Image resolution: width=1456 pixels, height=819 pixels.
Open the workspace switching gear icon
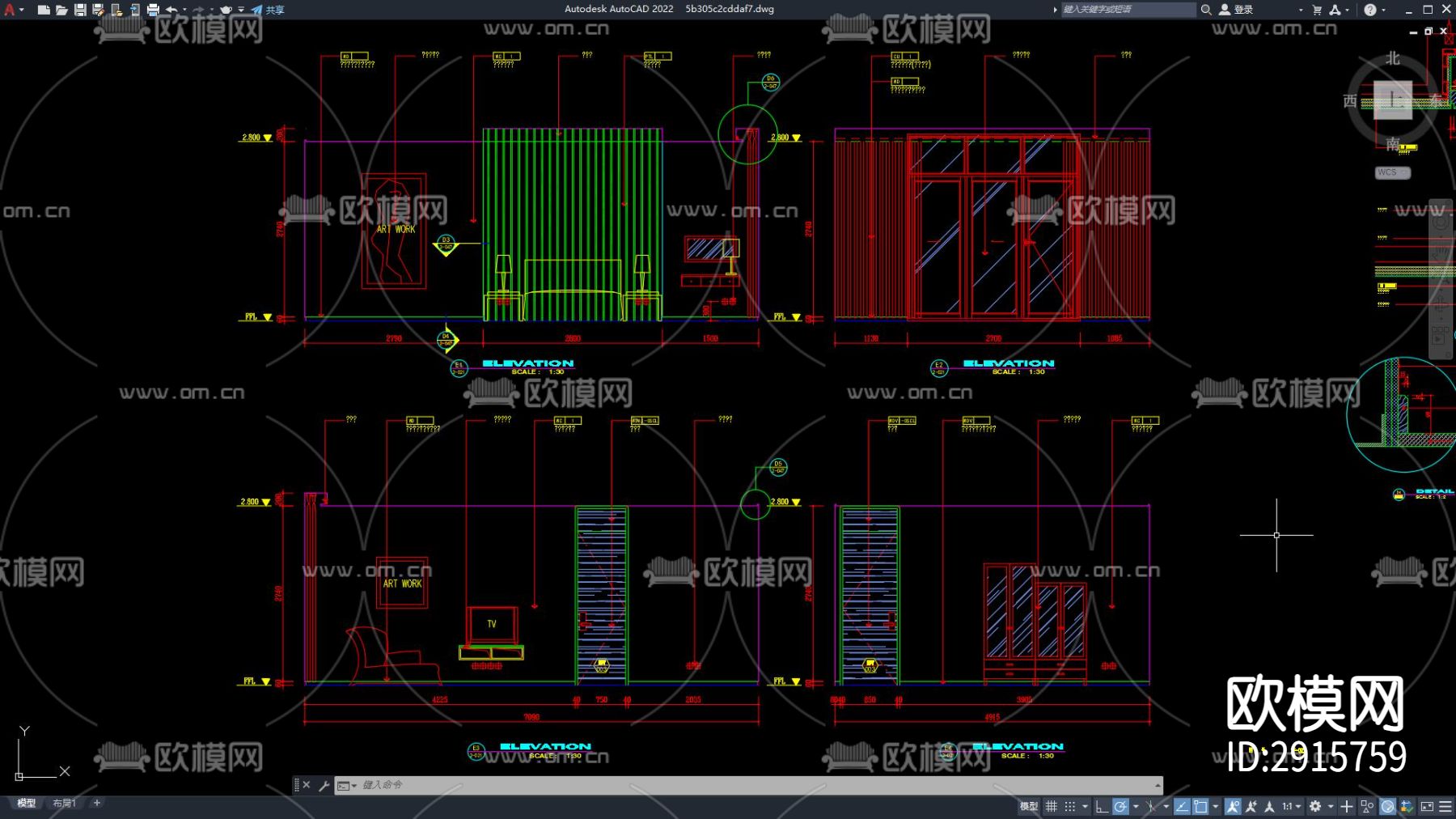click(x=1315, y=806)
